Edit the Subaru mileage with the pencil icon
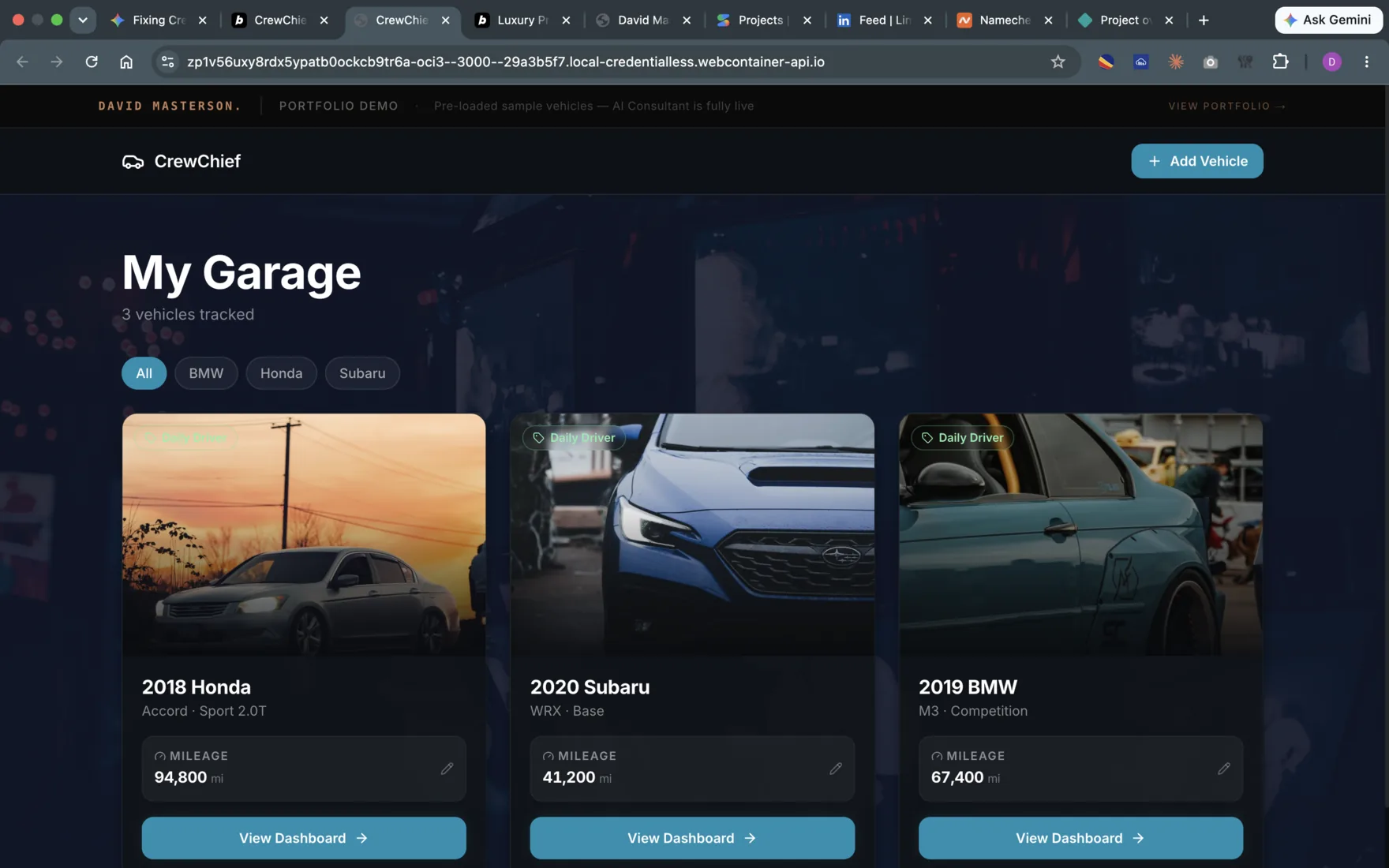 pyautogui.click(x=836, y=769)
